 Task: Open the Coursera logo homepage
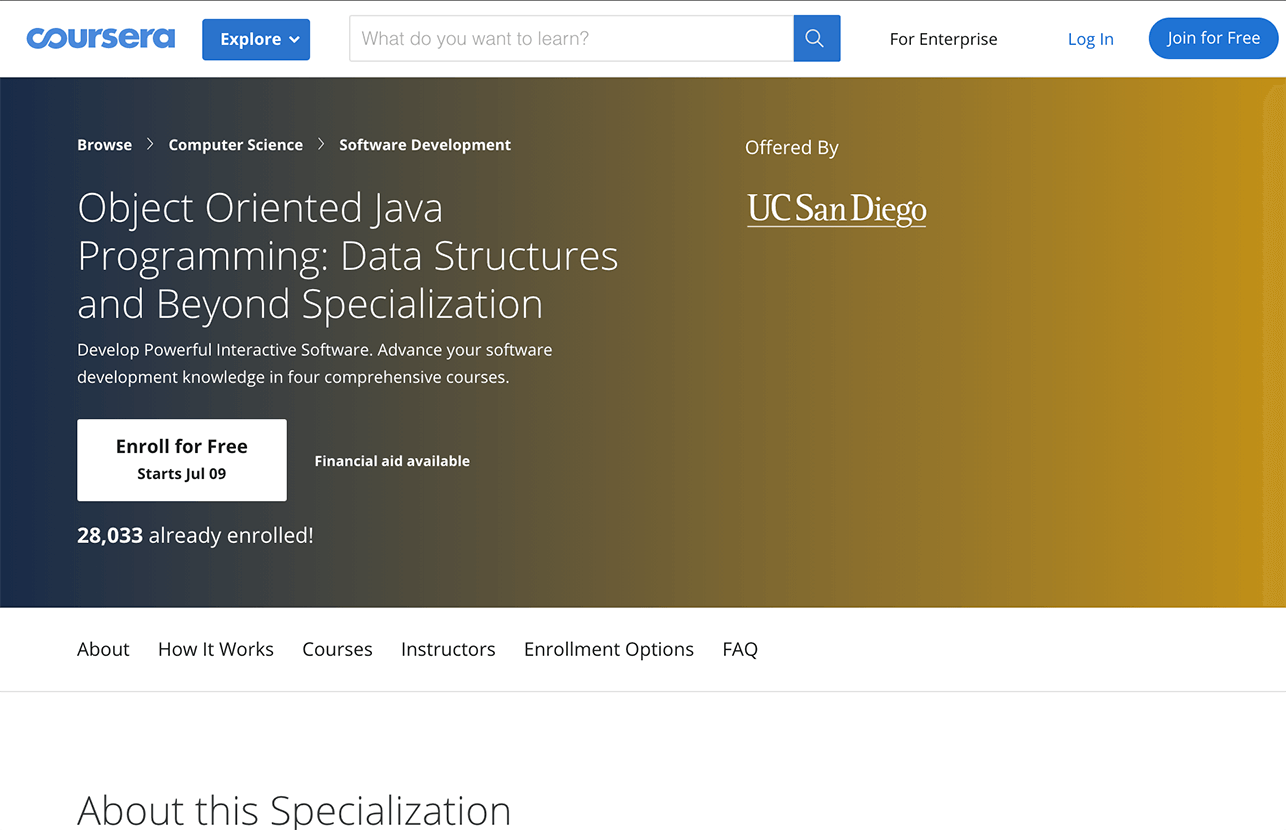click(x=101, y=38)
